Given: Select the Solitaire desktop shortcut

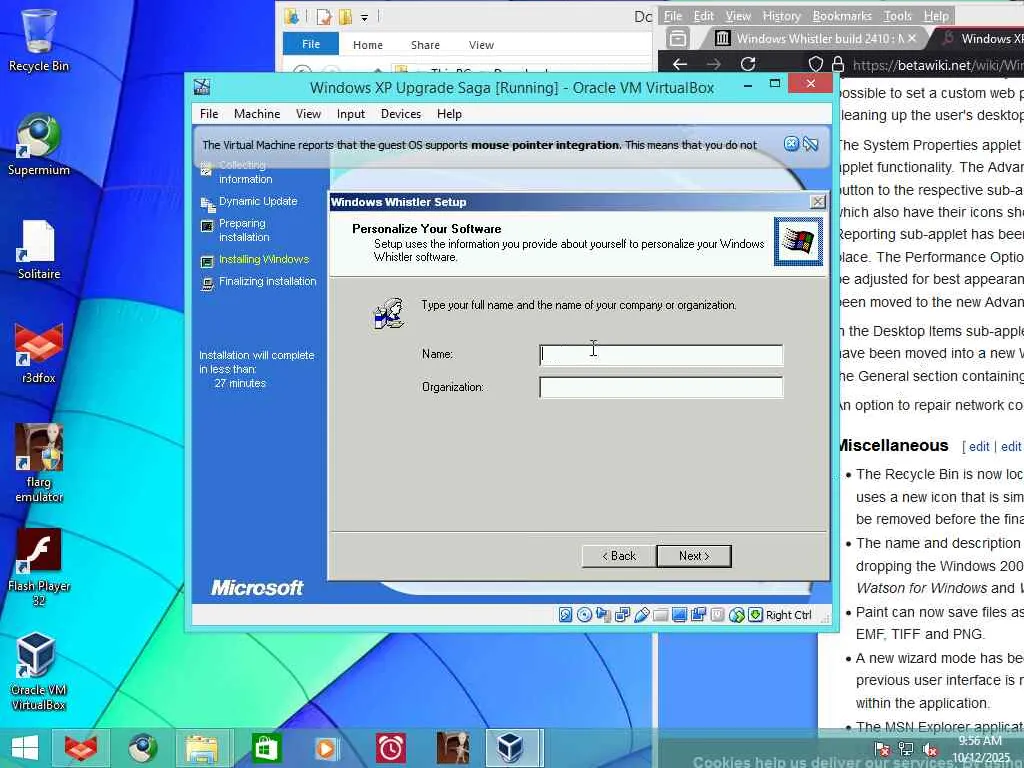Looking at the screenshot, I should (x=39, y=250).
